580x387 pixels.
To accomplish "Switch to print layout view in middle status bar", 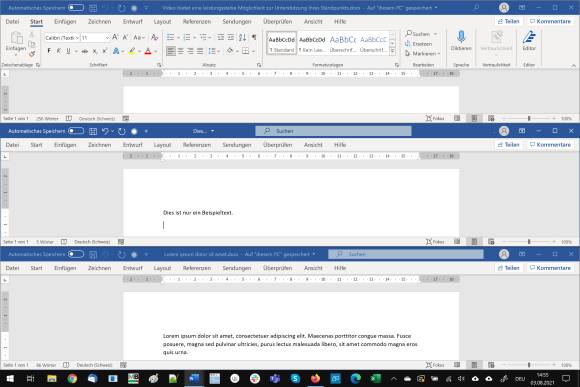I will pos(474,242).
